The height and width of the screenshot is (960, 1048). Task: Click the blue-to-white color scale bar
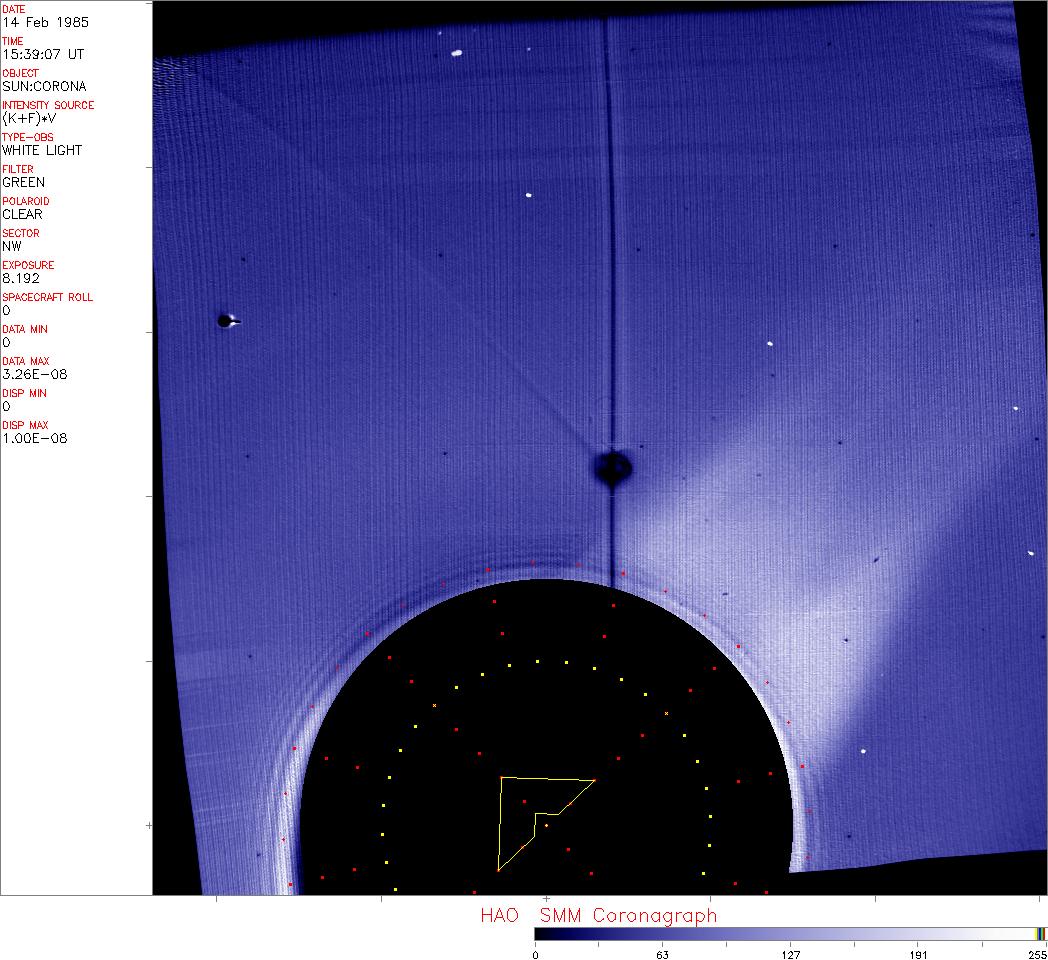[790, 935]
